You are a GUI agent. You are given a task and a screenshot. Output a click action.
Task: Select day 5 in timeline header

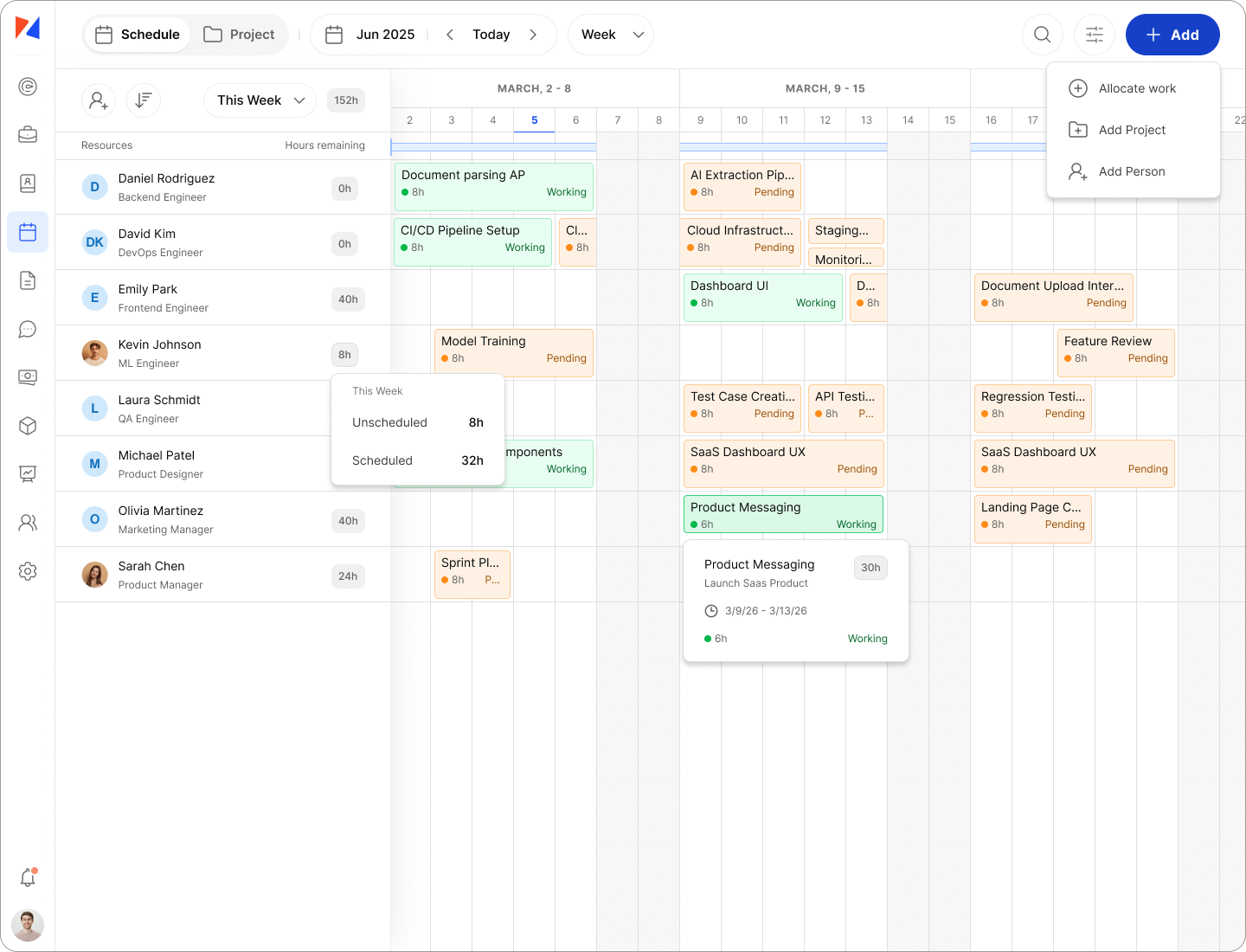pos(535,120)
